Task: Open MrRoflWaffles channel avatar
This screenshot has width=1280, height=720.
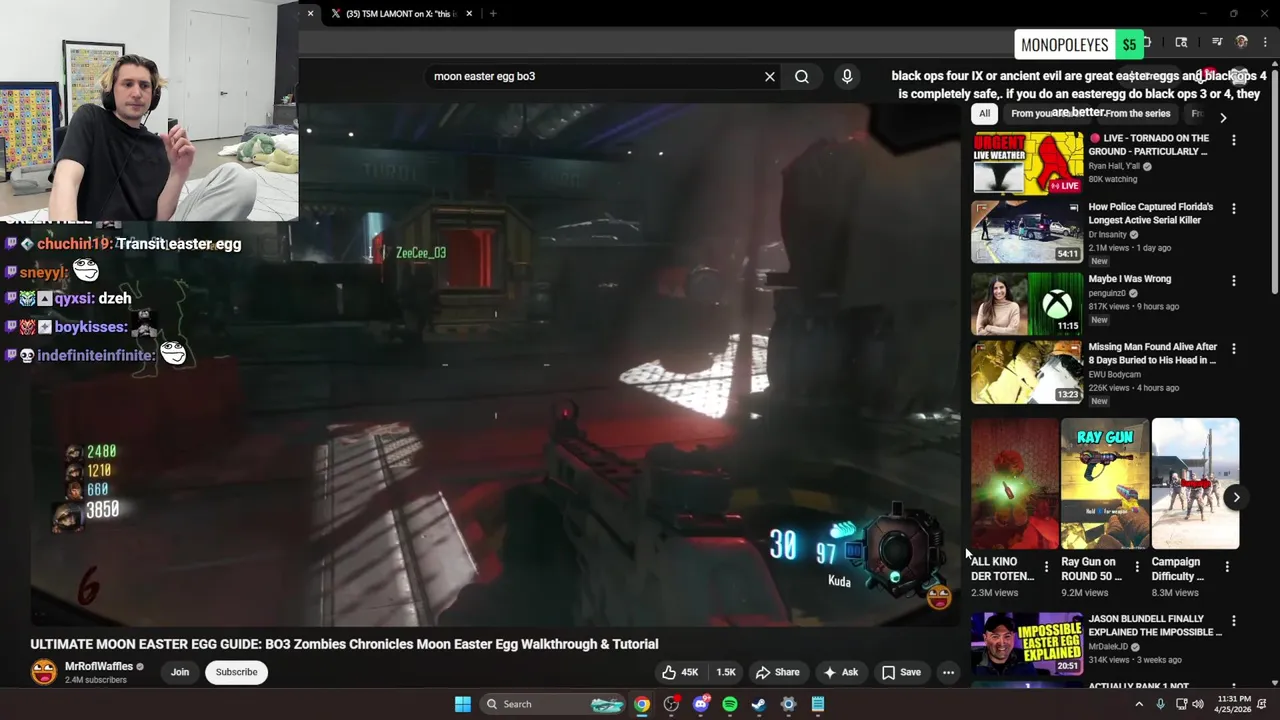Action: click(x=44, y=672)
